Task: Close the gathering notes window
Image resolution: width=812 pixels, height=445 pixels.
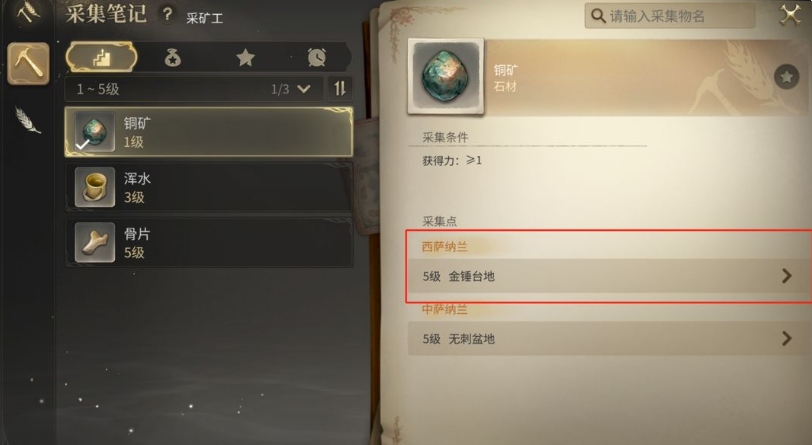Action: (790, 15)
